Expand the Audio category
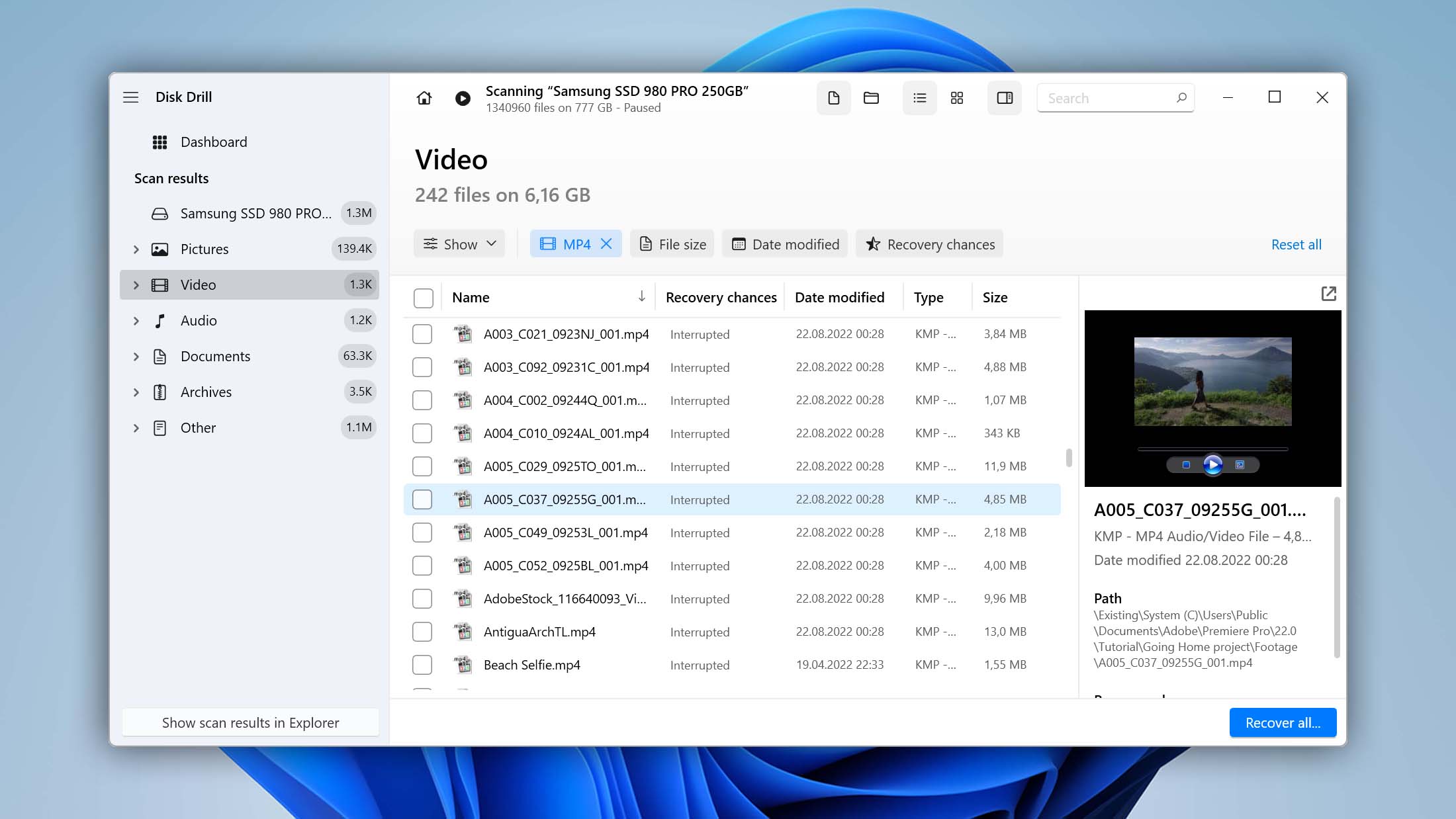This screenshot has width=1456, height=819. 136,321
